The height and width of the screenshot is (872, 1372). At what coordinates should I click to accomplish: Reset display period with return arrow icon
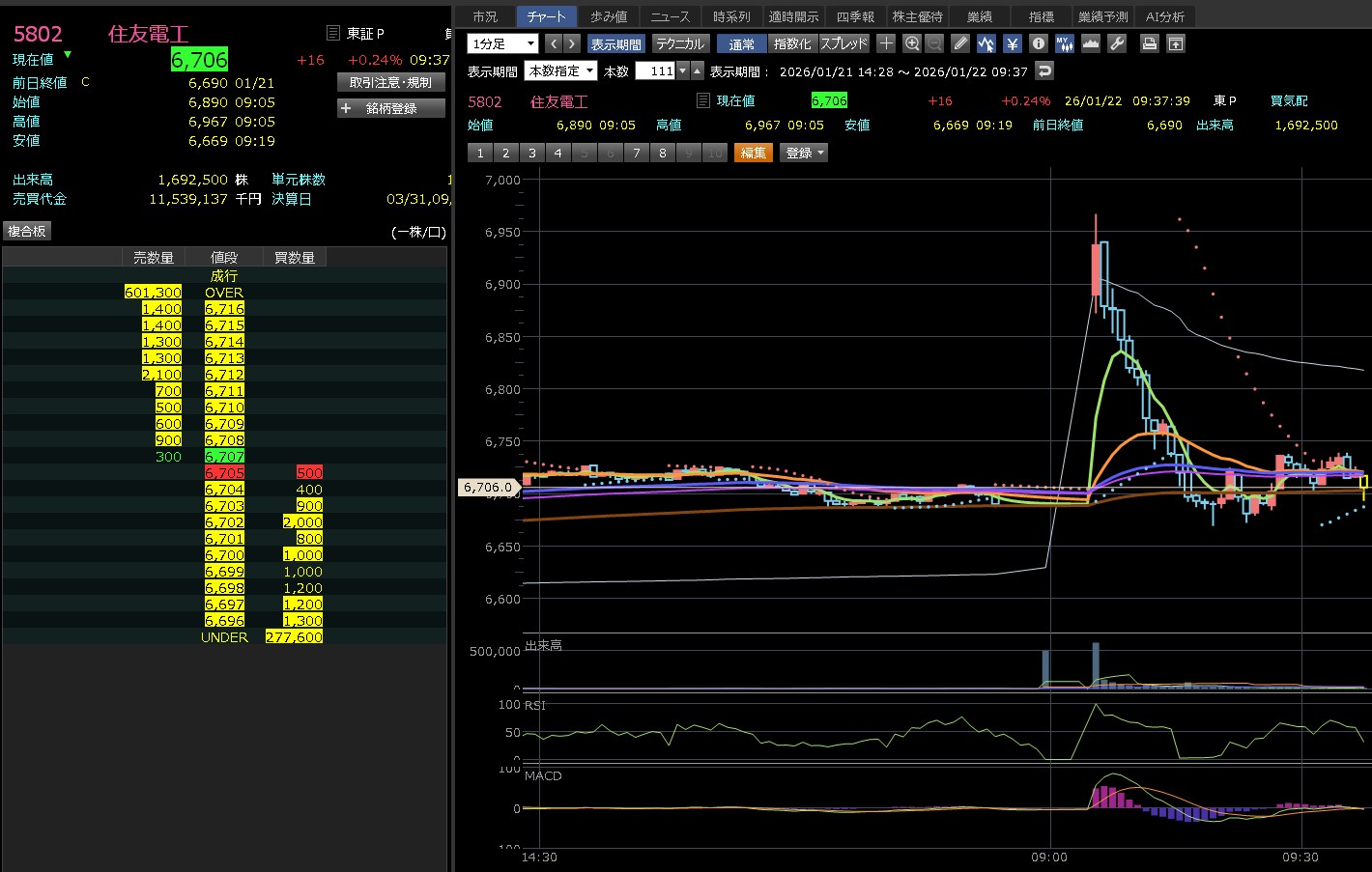pyautogui.click(x=1043, y=70)
